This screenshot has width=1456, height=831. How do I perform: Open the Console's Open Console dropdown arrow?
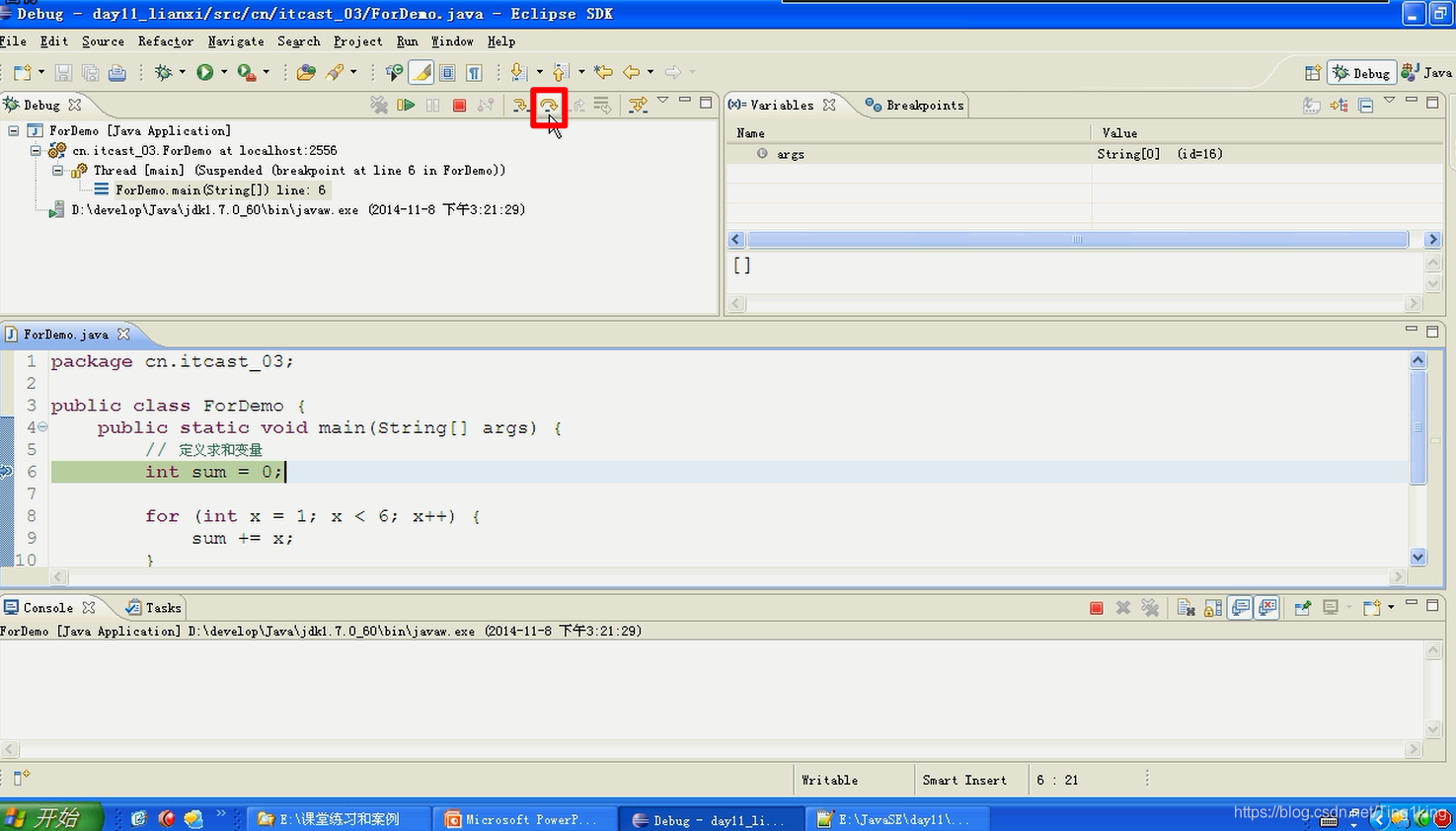[1391, 607]
